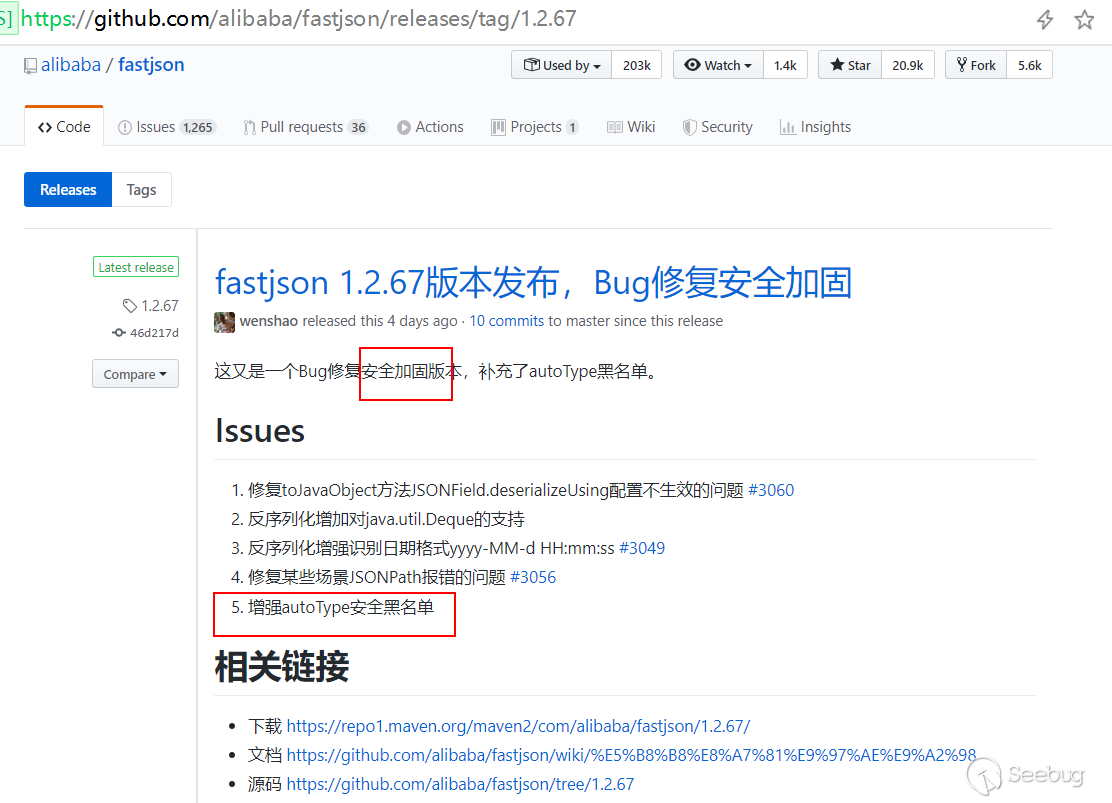The height and width of the screenshot is (803, 1112).
Task: Bookmark the page with the star icon
Action: click(1084, 20)
